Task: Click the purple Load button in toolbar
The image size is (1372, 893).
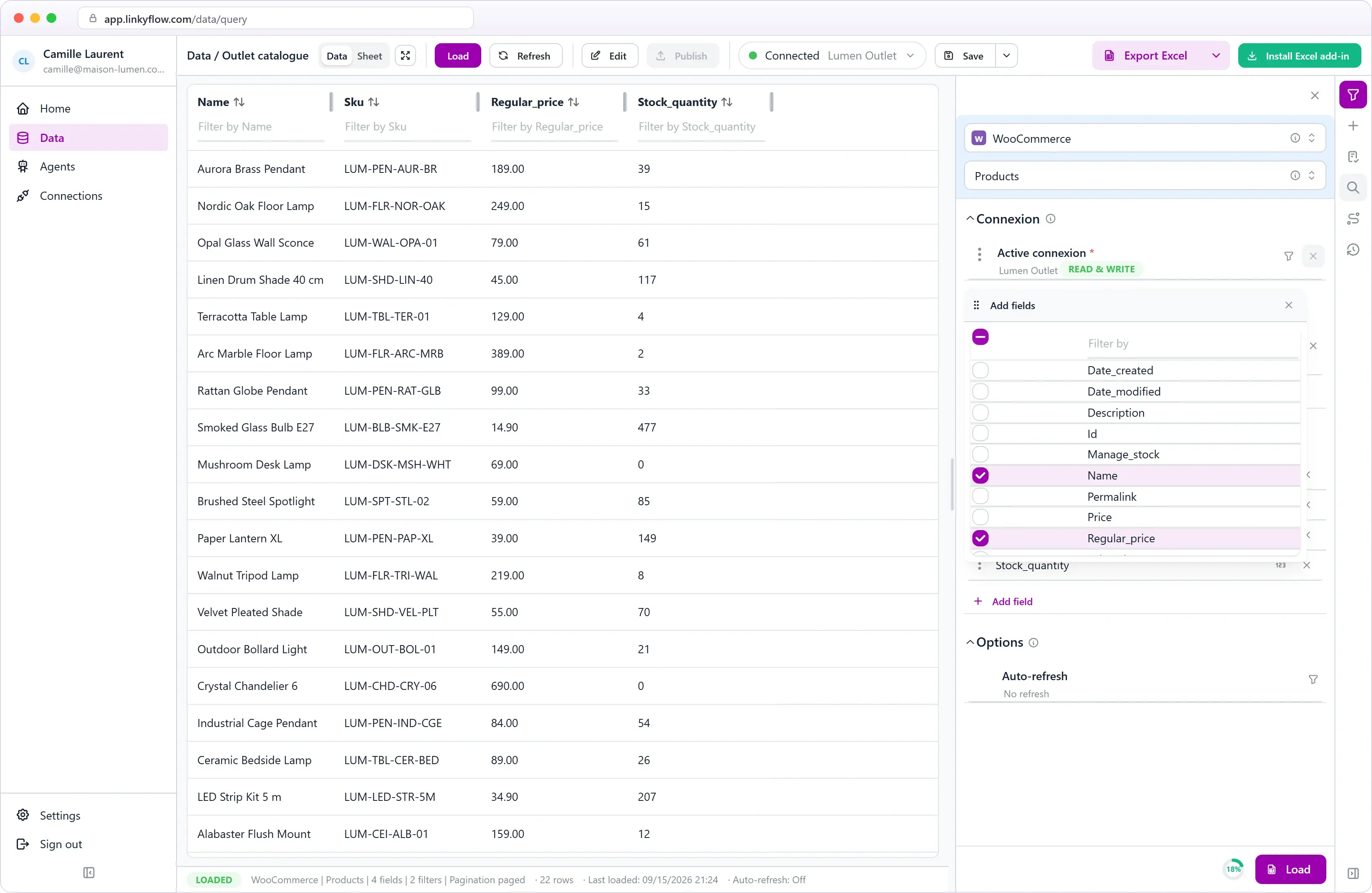Action: pos(457,55)
